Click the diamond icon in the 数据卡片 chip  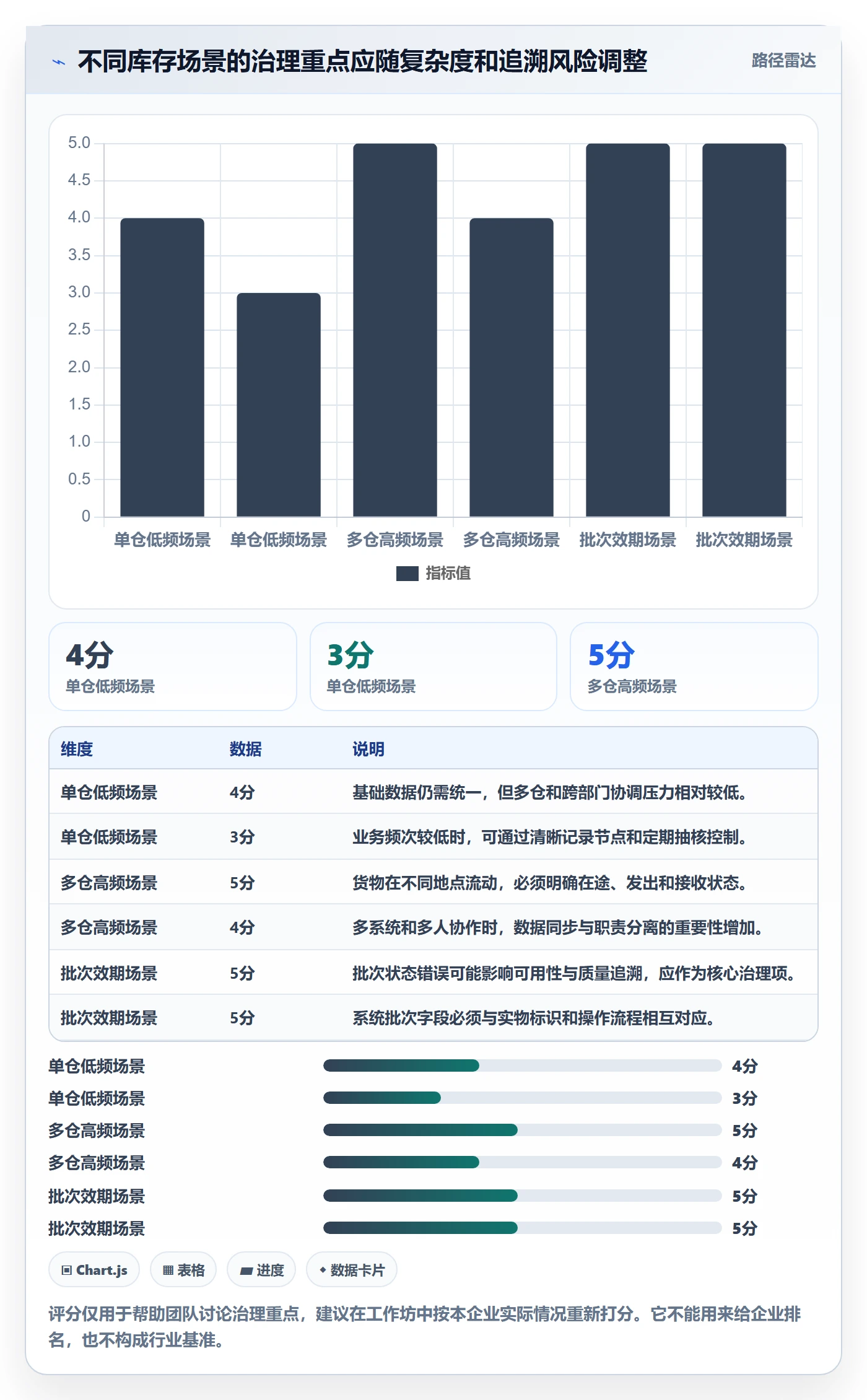[x=323, y=1270]
